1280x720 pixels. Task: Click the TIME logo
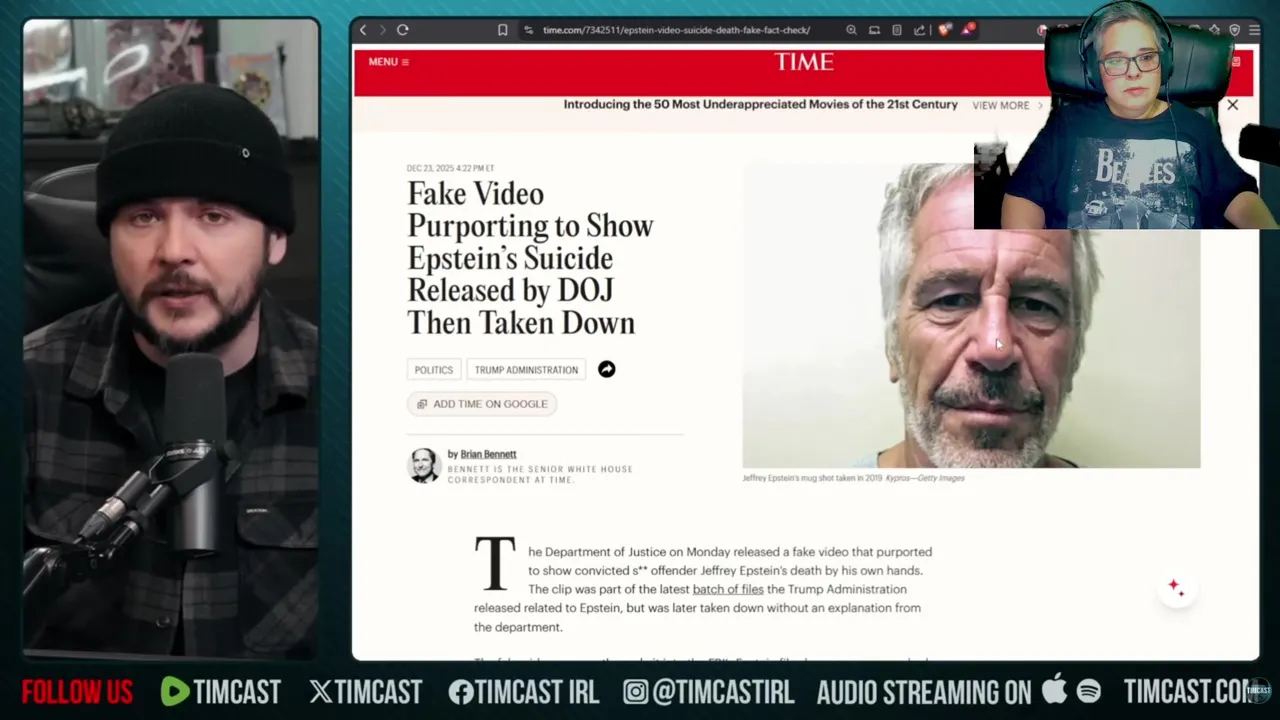(804, 62)
